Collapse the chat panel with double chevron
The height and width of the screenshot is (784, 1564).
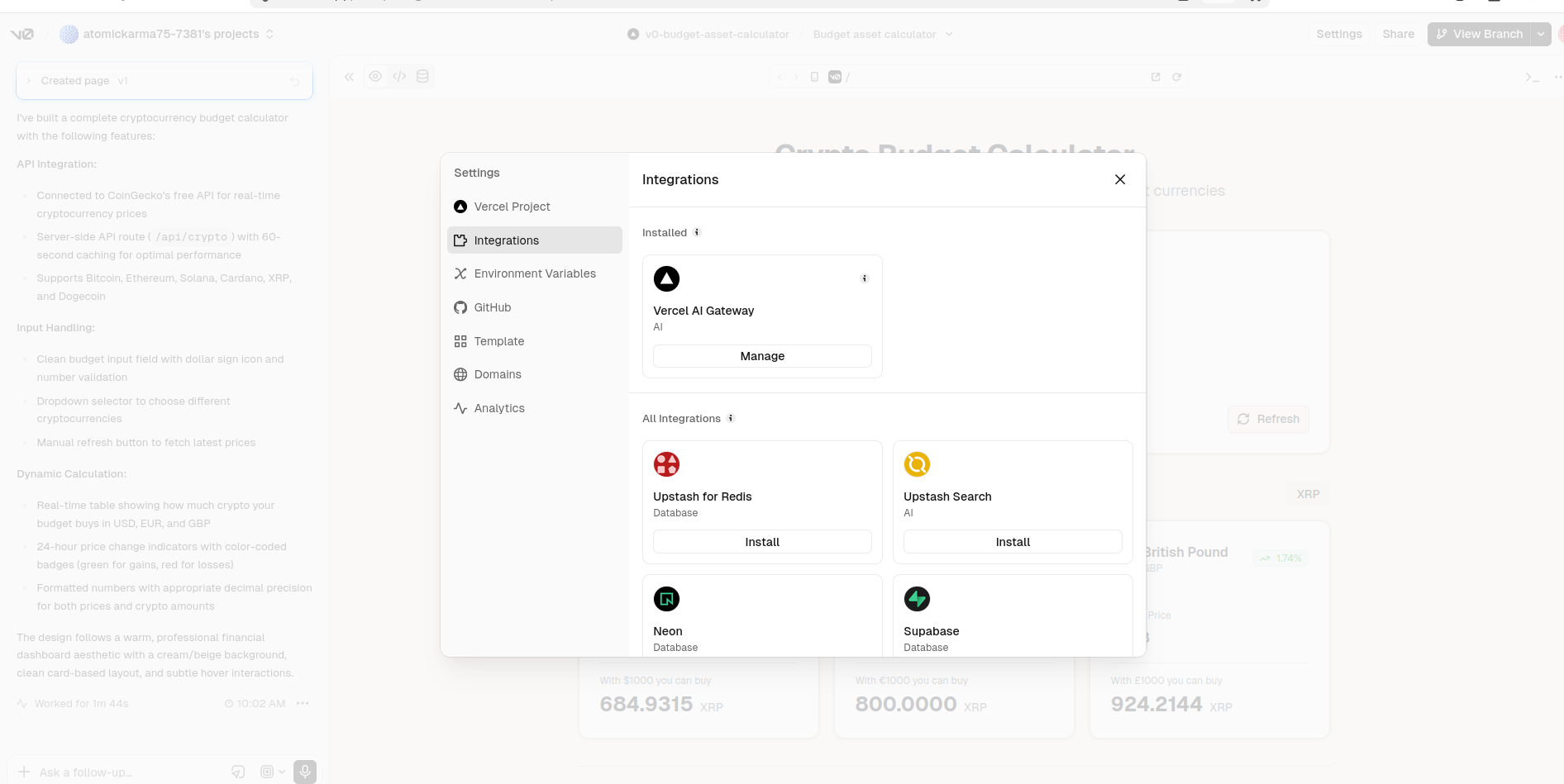point(349,77)
